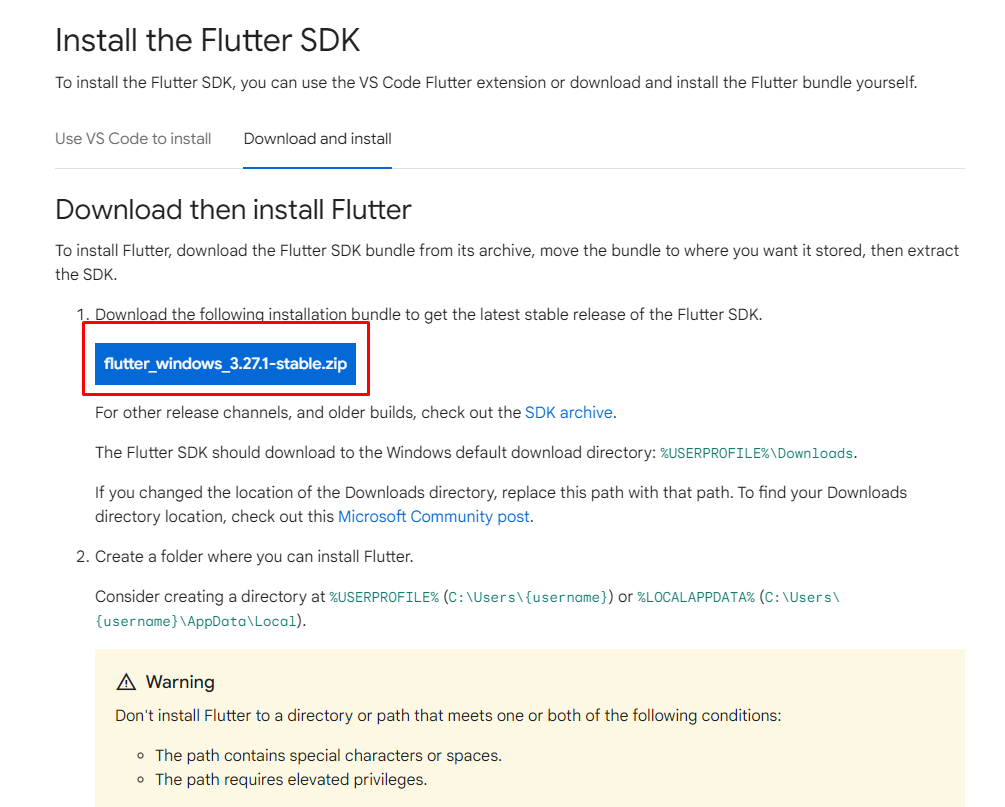Click 'Create a folder where you can install Flutter.'
Screen dimensions: 1005x807
[x=254, y=556]
